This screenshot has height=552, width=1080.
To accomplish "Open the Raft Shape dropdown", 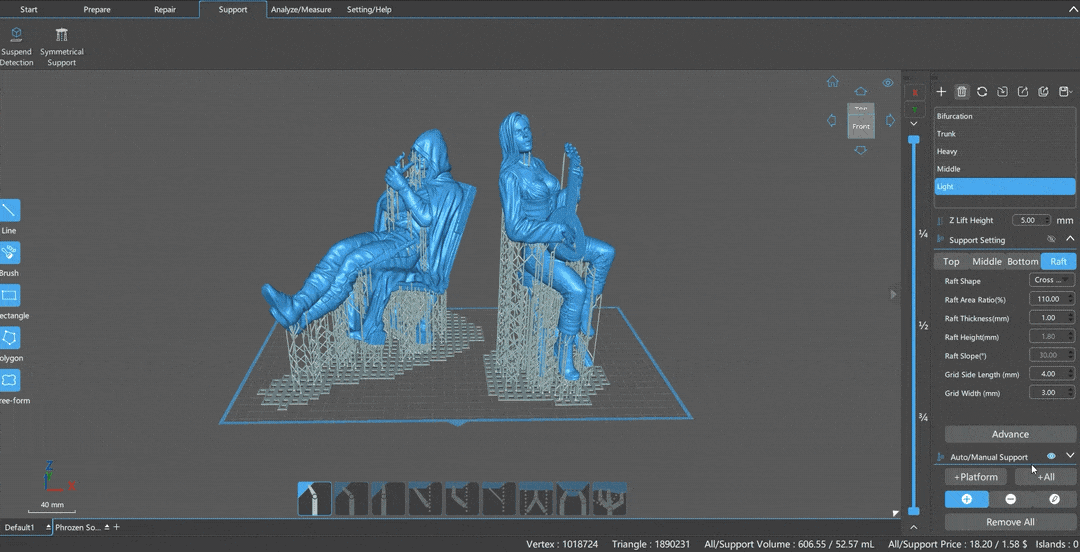I will tap(1052, 281).
